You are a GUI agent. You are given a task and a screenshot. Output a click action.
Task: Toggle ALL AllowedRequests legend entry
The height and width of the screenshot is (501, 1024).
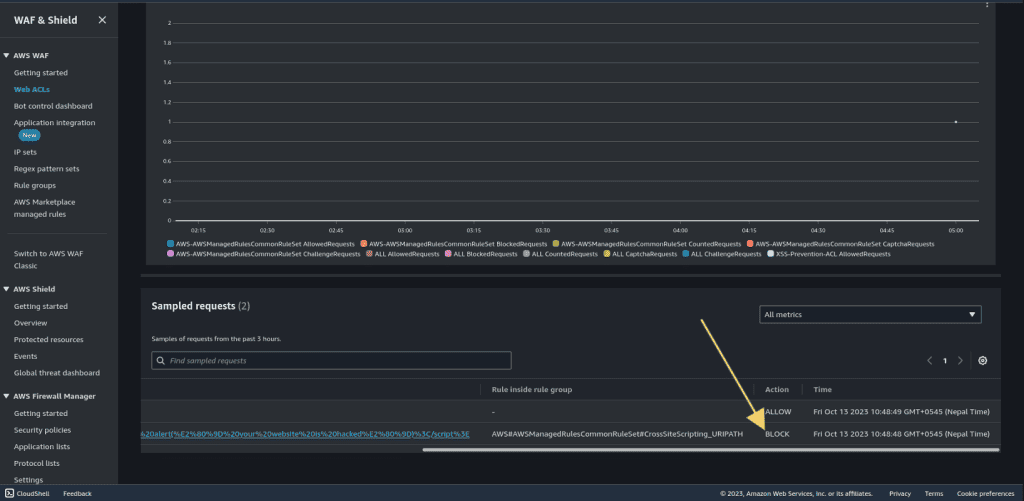[x=403, y=254]
